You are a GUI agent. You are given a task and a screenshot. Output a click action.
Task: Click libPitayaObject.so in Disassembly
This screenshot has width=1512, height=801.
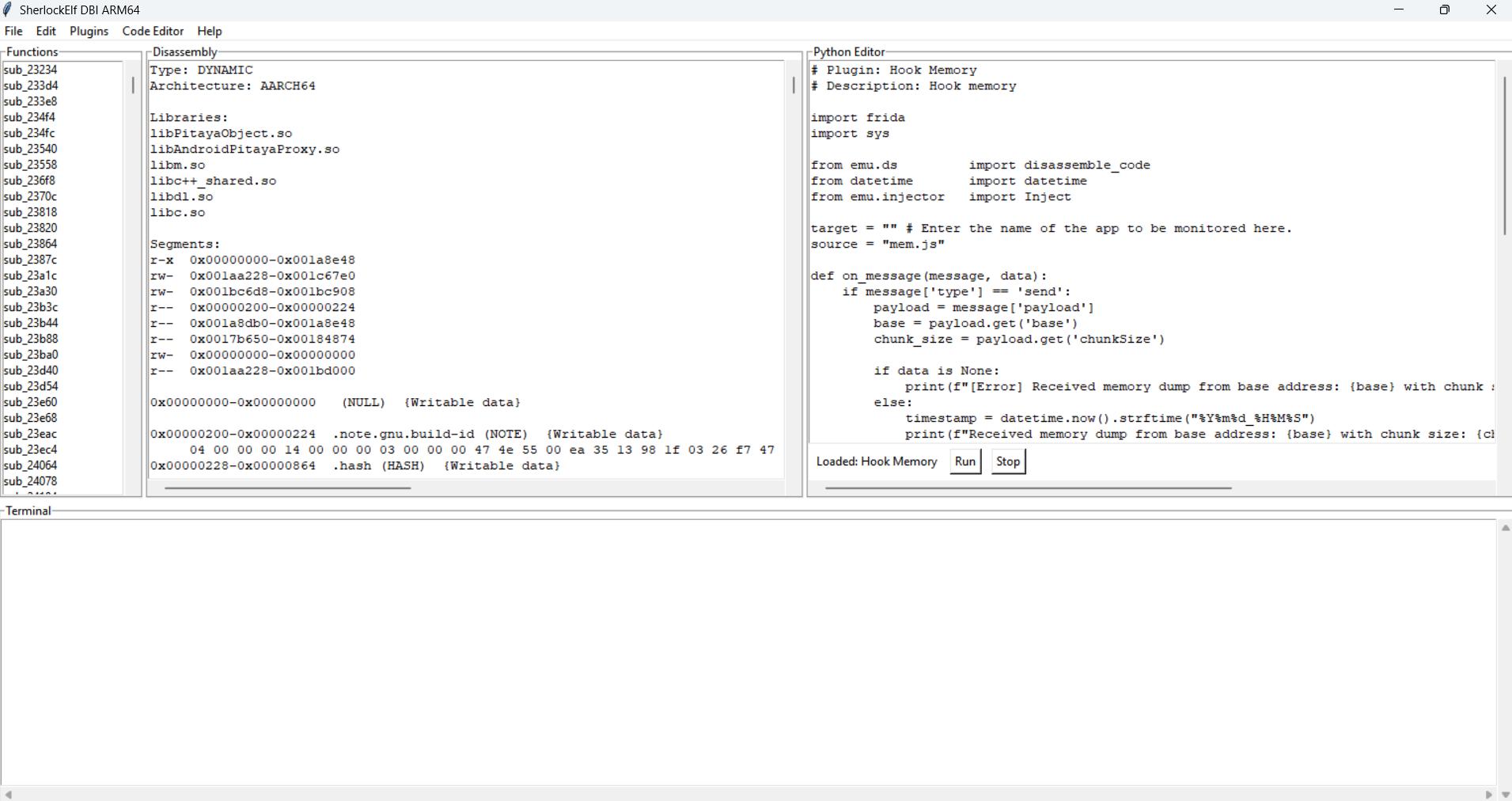coord(221,133)
